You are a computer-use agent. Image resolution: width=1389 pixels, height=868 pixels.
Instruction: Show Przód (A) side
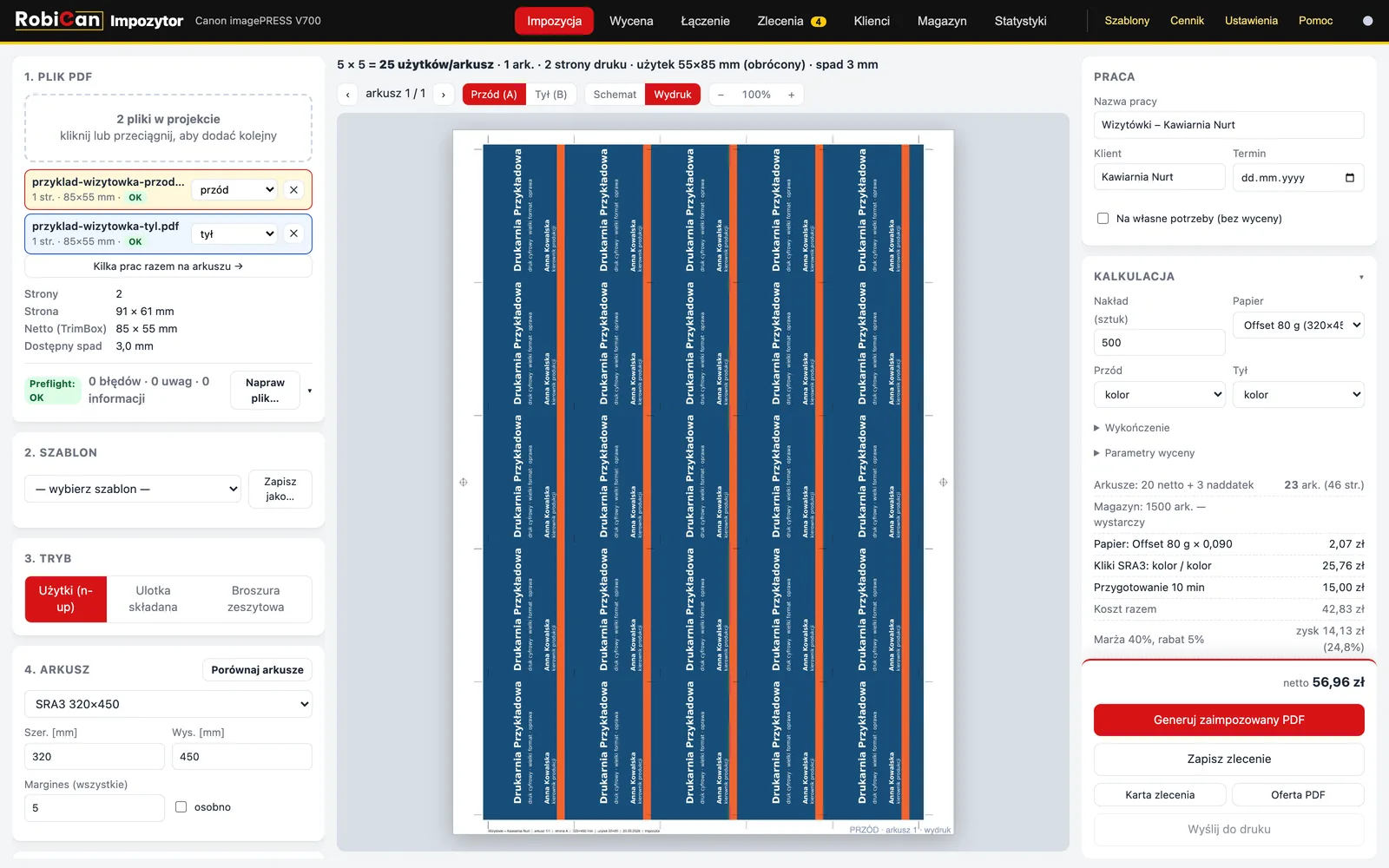494,95
